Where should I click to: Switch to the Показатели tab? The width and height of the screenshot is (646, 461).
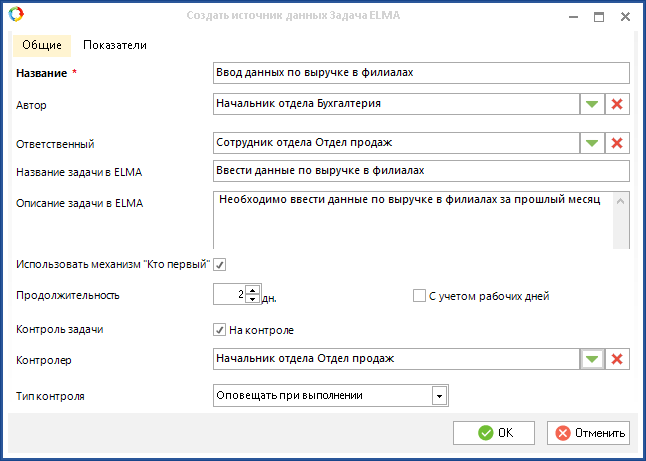tap(115, 45)
